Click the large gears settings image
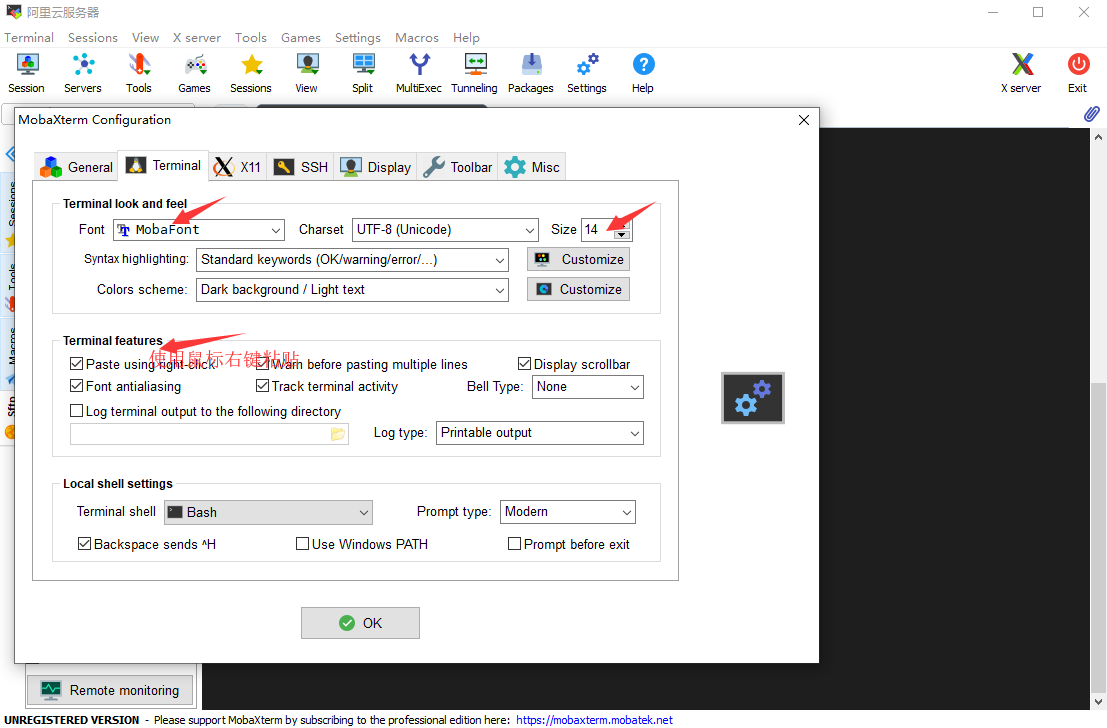1107x728 pixels. coord(753,398)
